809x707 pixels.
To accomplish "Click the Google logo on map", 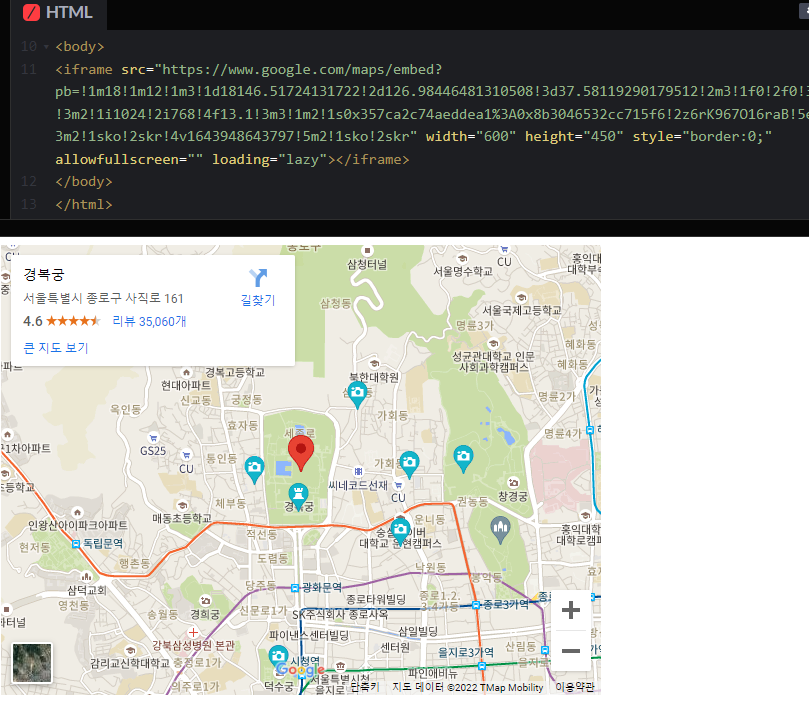I will [x=300, y=670].
